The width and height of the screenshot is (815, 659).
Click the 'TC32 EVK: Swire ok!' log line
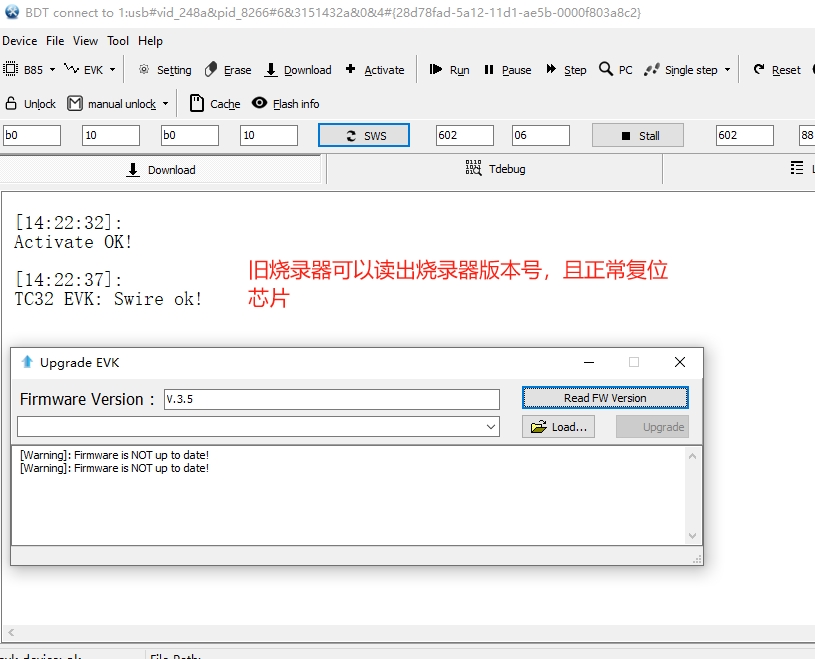[108, 299]
